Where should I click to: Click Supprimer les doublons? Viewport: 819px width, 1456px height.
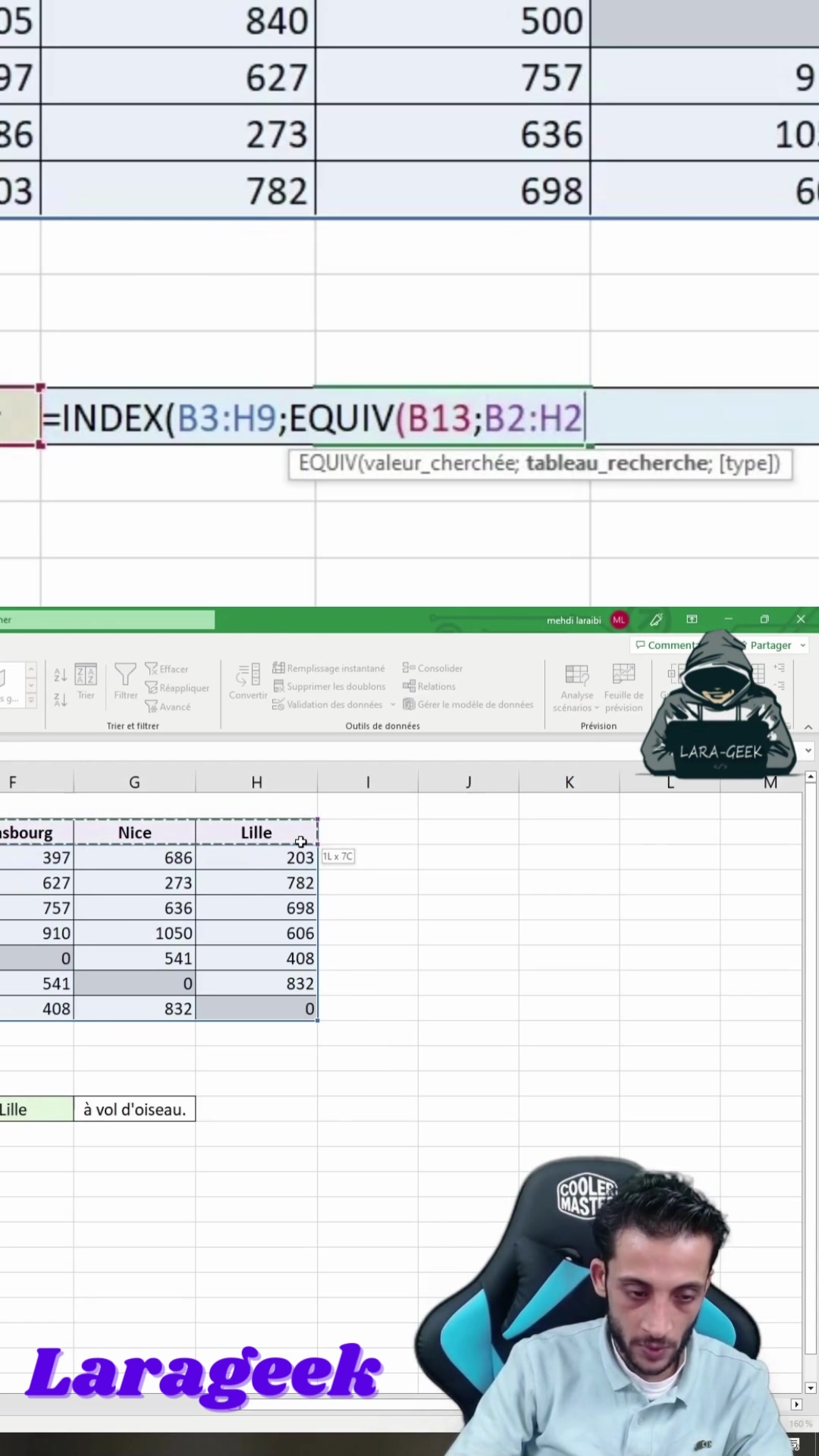click(x=329, y=686)
